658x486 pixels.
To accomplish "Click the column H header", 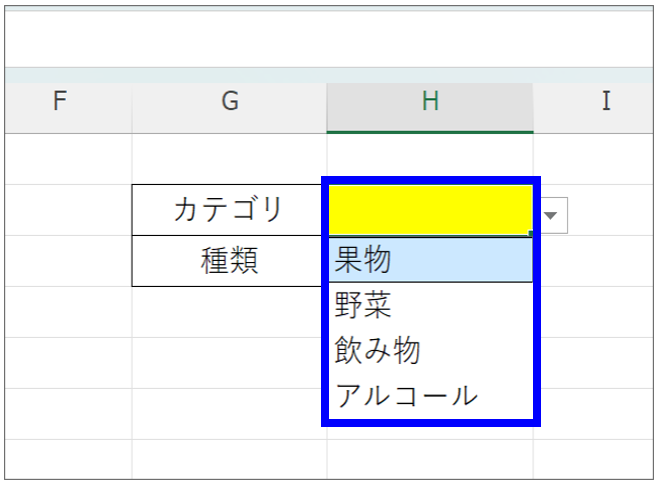I will tap(430, 101).
